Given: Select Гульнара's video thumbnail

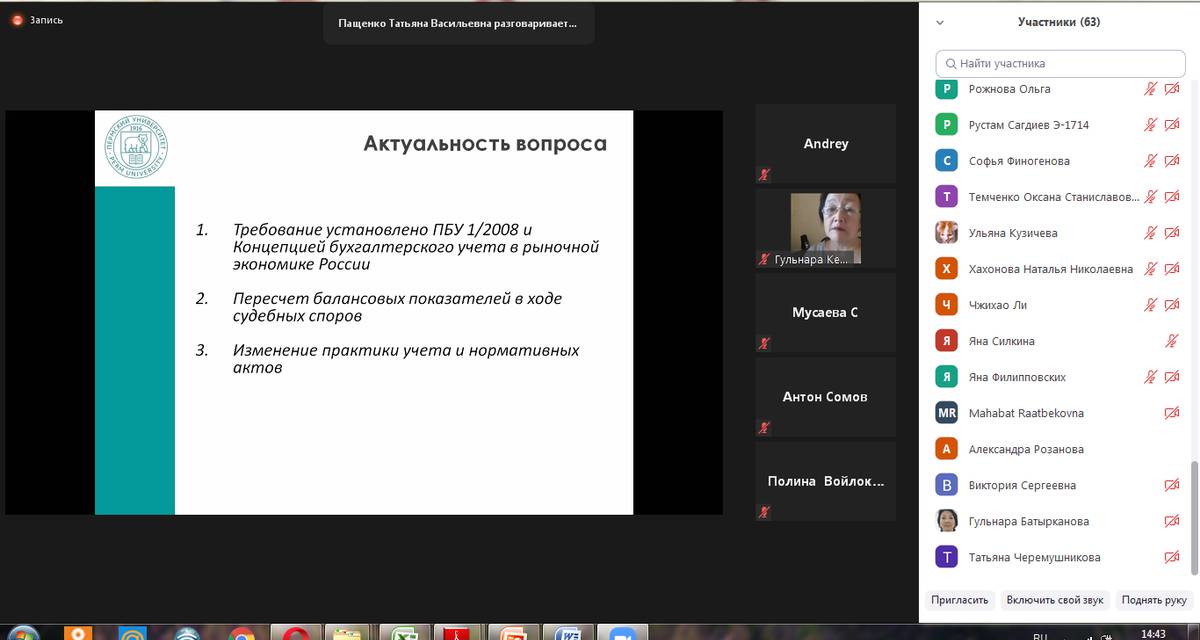Looking at the screenshot, I should click(x=825, y=228).
